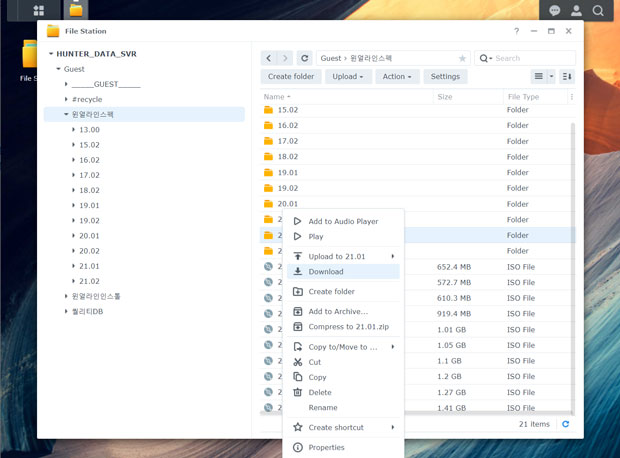Open column options menu in header
620x458 pixels.
coord(572,97)
